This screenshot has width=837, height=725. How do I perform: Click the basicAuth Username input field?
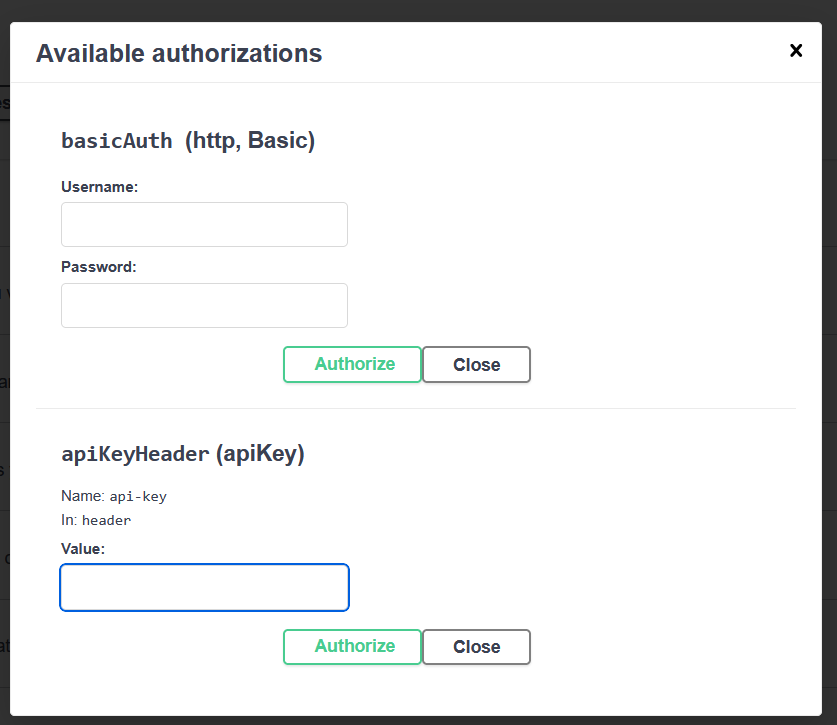[204, 224]
